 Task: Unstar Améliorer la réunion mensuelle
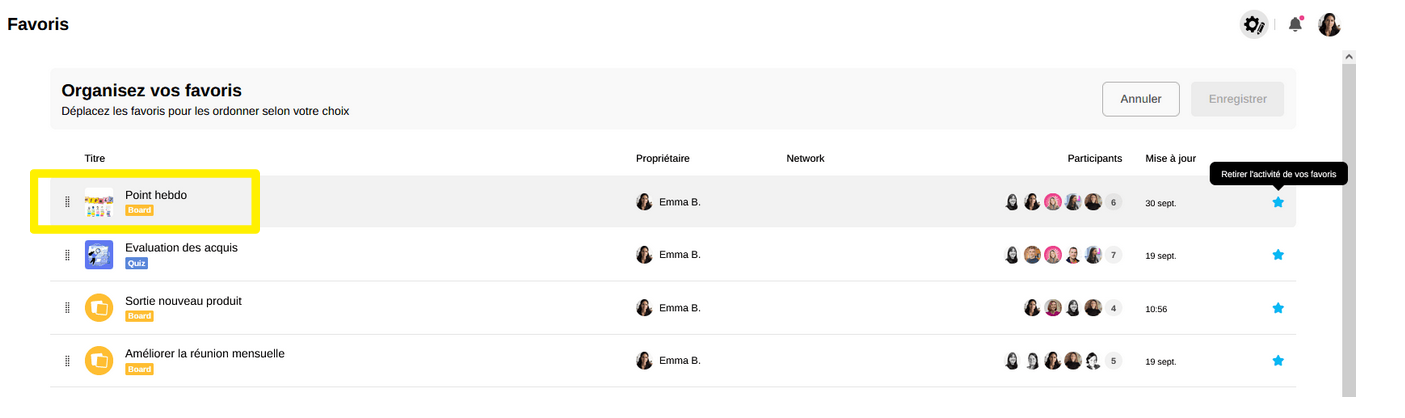pyautogui.click(x=1277, y=361)
